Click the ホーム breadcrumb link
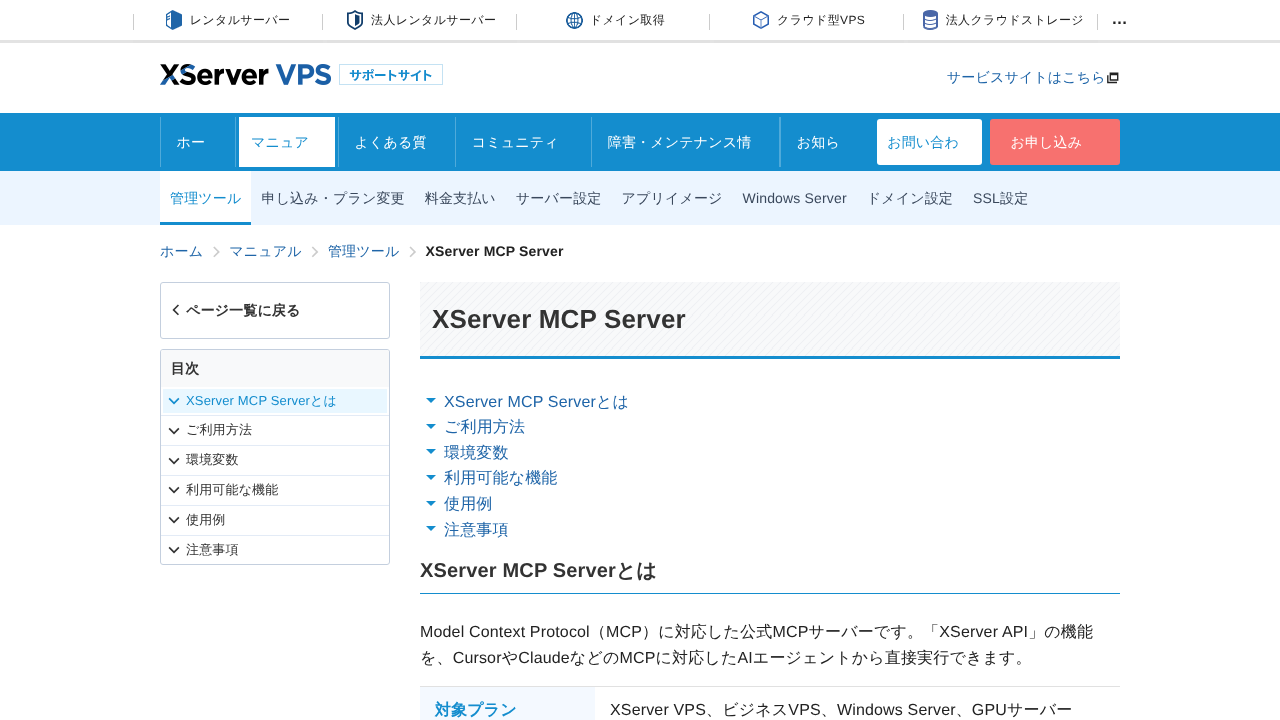 (x=181, y=251)
